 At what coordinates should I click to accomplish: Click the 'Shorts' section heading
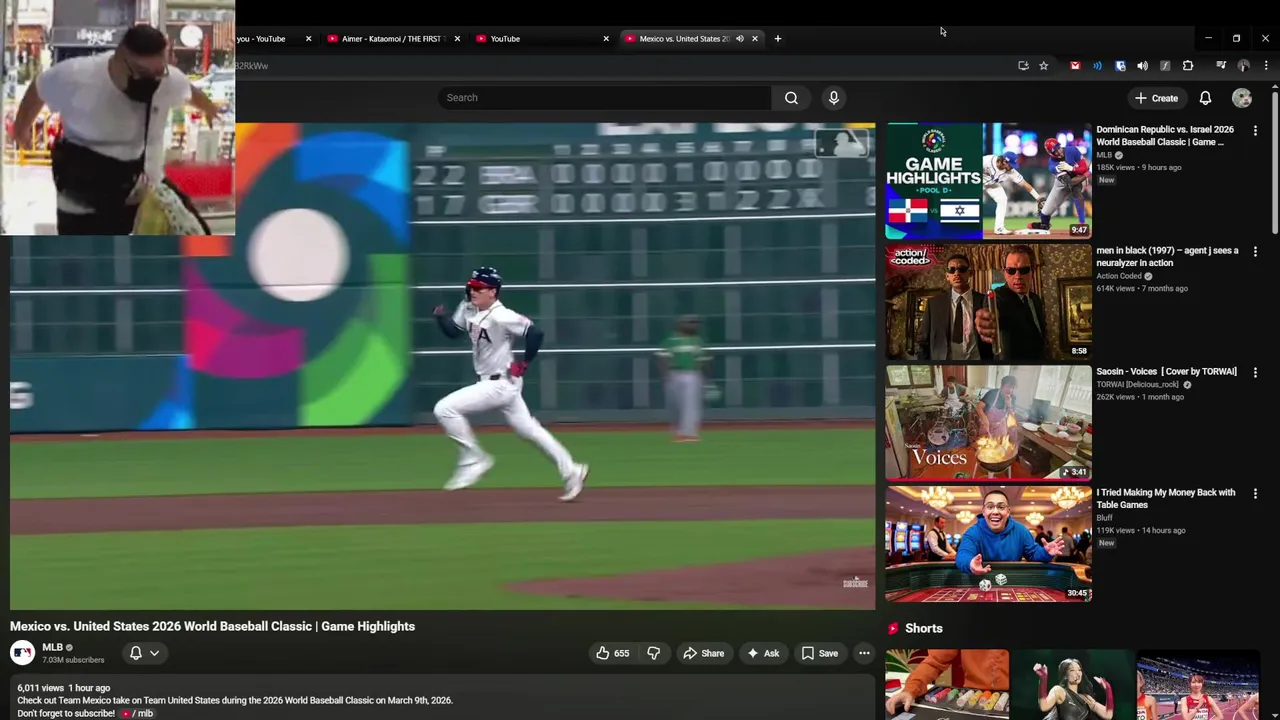coord(924,629)
